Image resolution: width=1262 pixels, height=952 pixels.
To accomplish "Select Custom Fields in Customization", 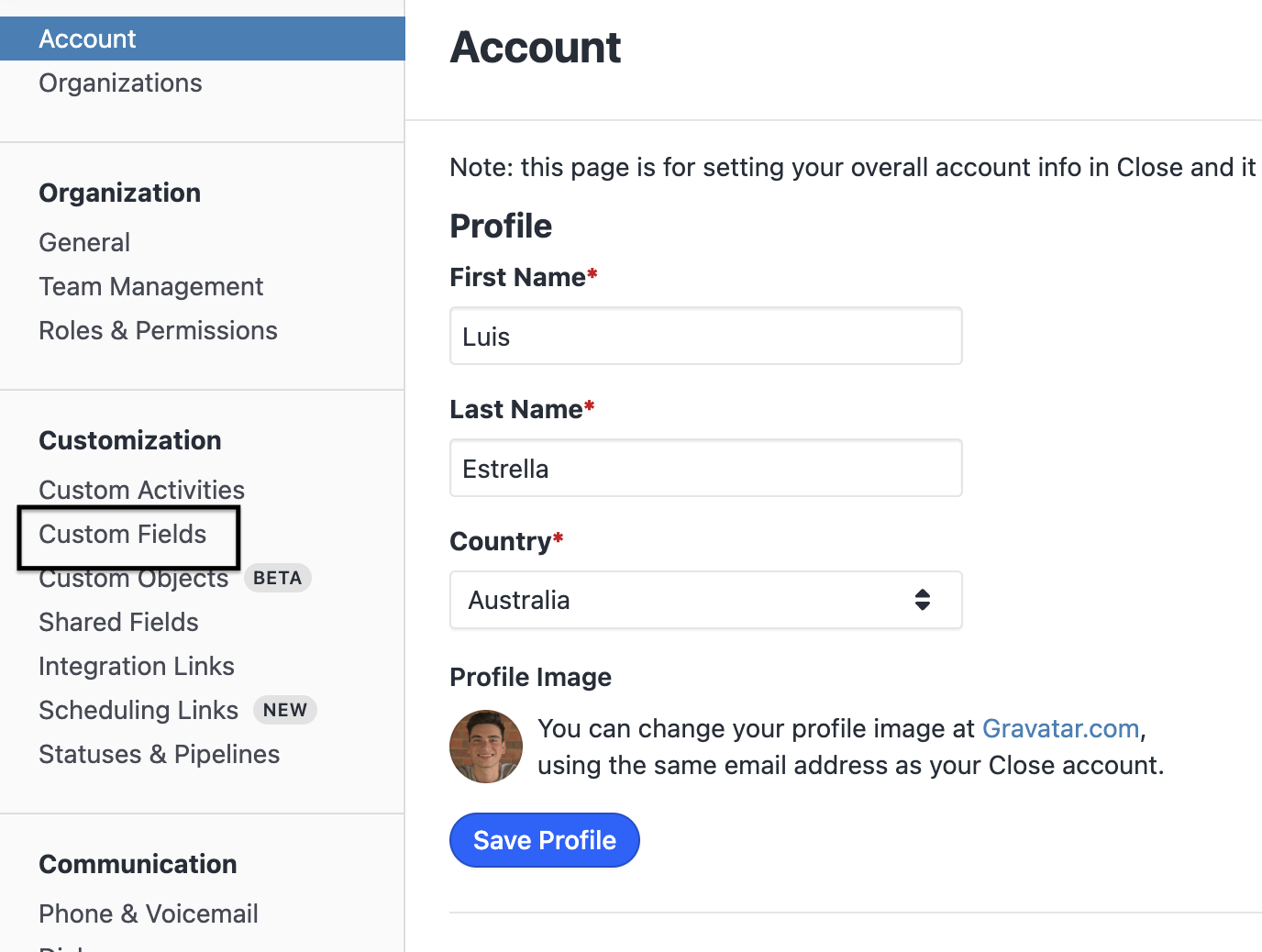I will 123,534.
